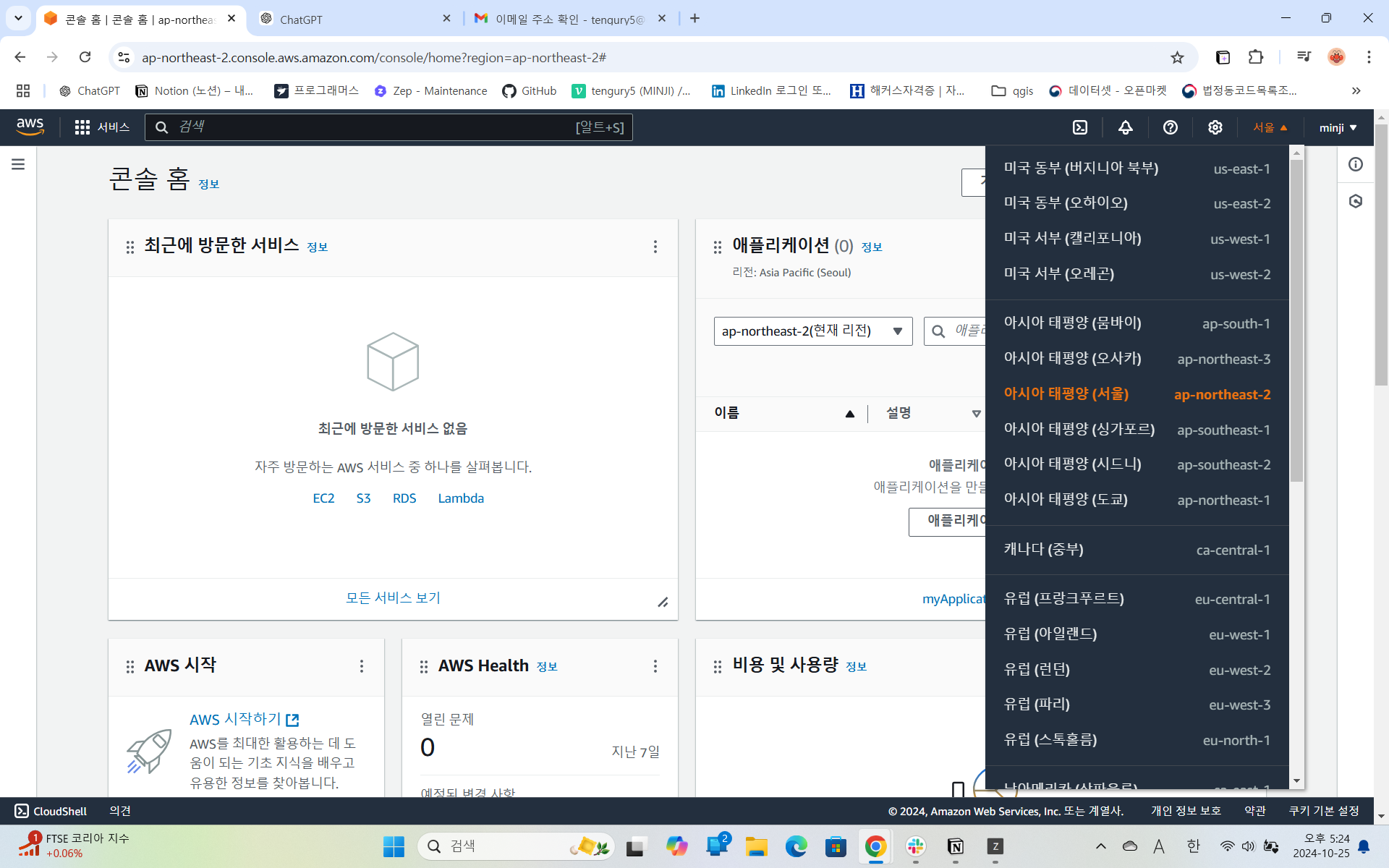Open the EC2 service link
Image resolution: width=1389 pixels, height=868 pixels.
[x=323, y=498]
